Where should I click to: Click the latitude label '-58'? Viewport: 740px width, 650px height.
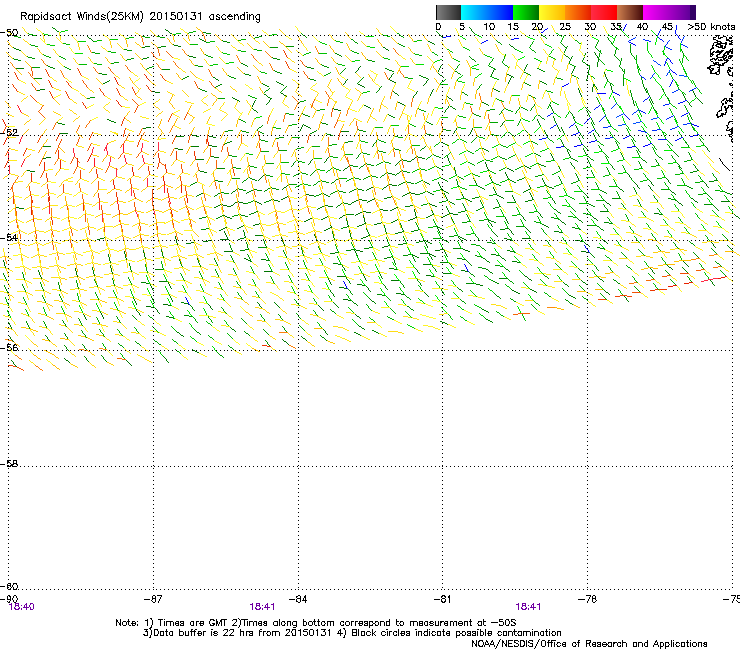click(x=9, y=464)
